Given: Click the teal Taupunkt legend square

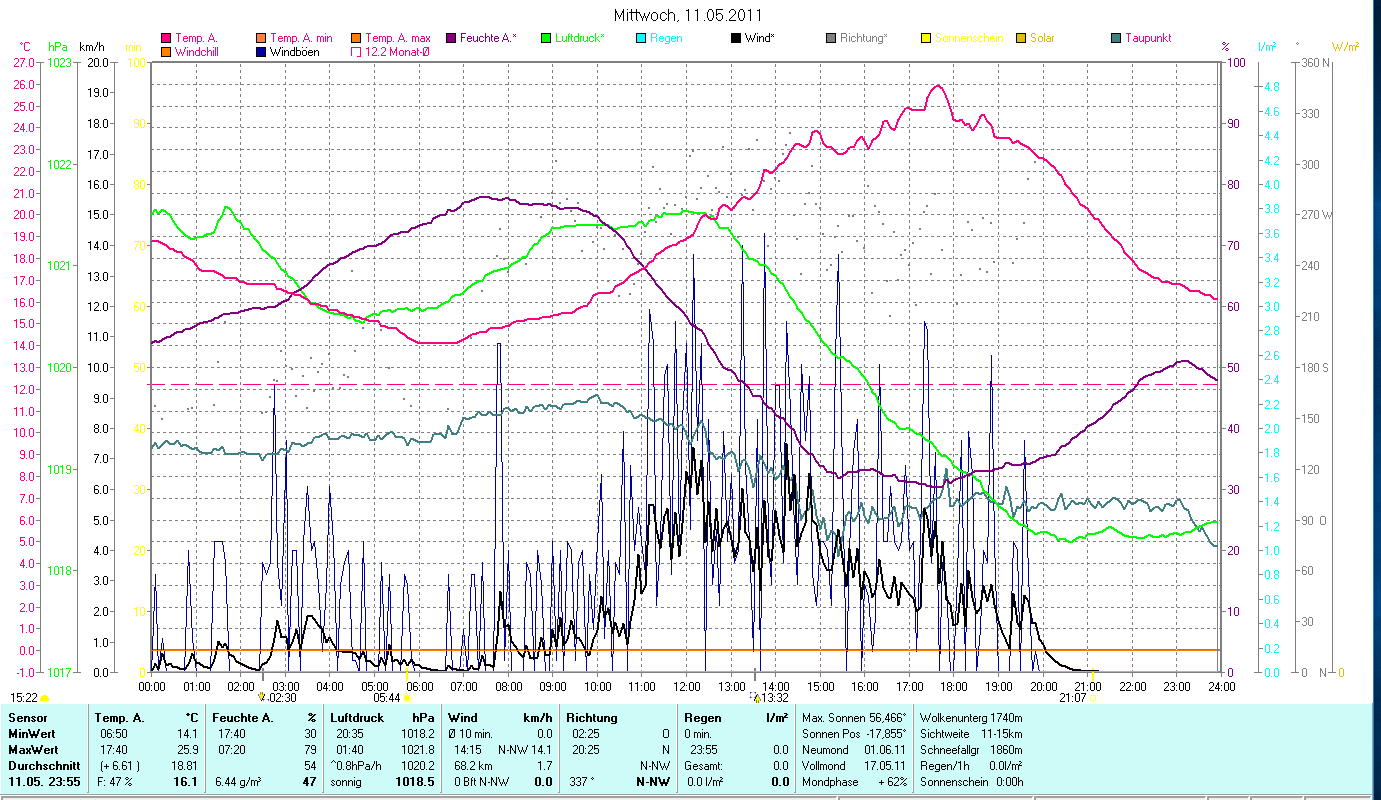Looking at the screenshot, I should (x=1116, y=38).
